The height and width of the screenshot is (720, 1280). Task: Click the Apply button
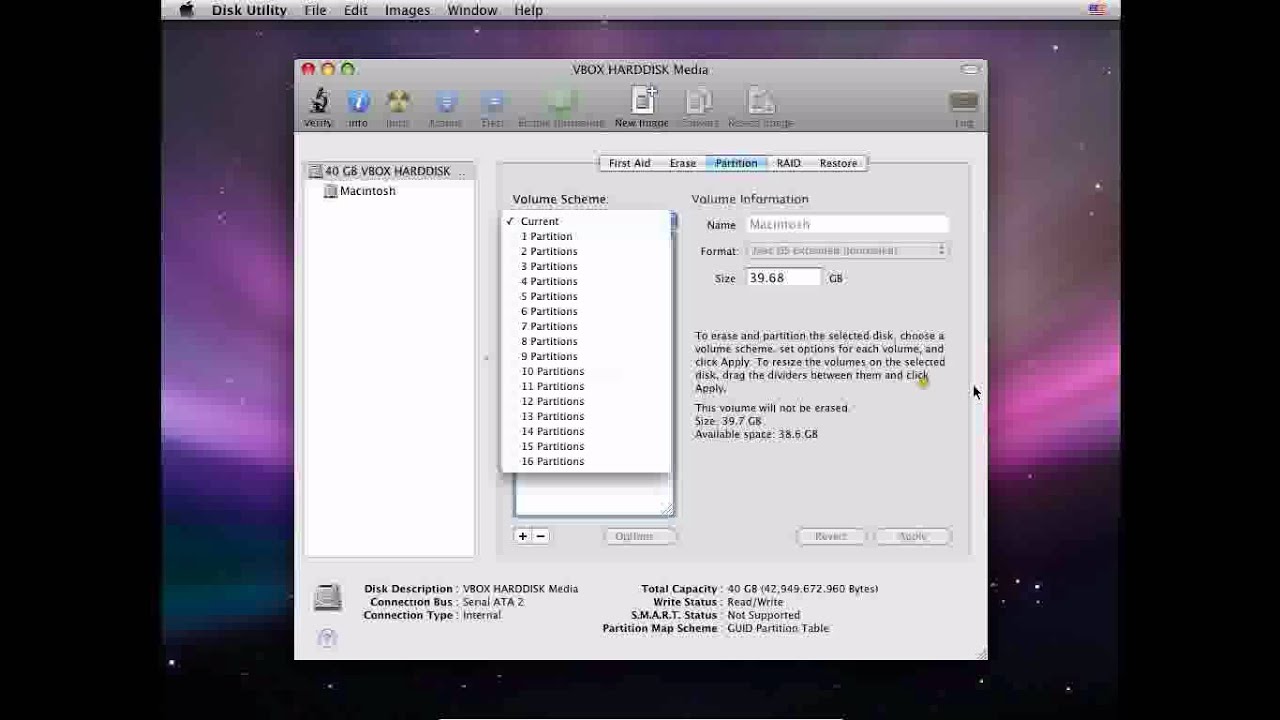[x=912, y=536]
